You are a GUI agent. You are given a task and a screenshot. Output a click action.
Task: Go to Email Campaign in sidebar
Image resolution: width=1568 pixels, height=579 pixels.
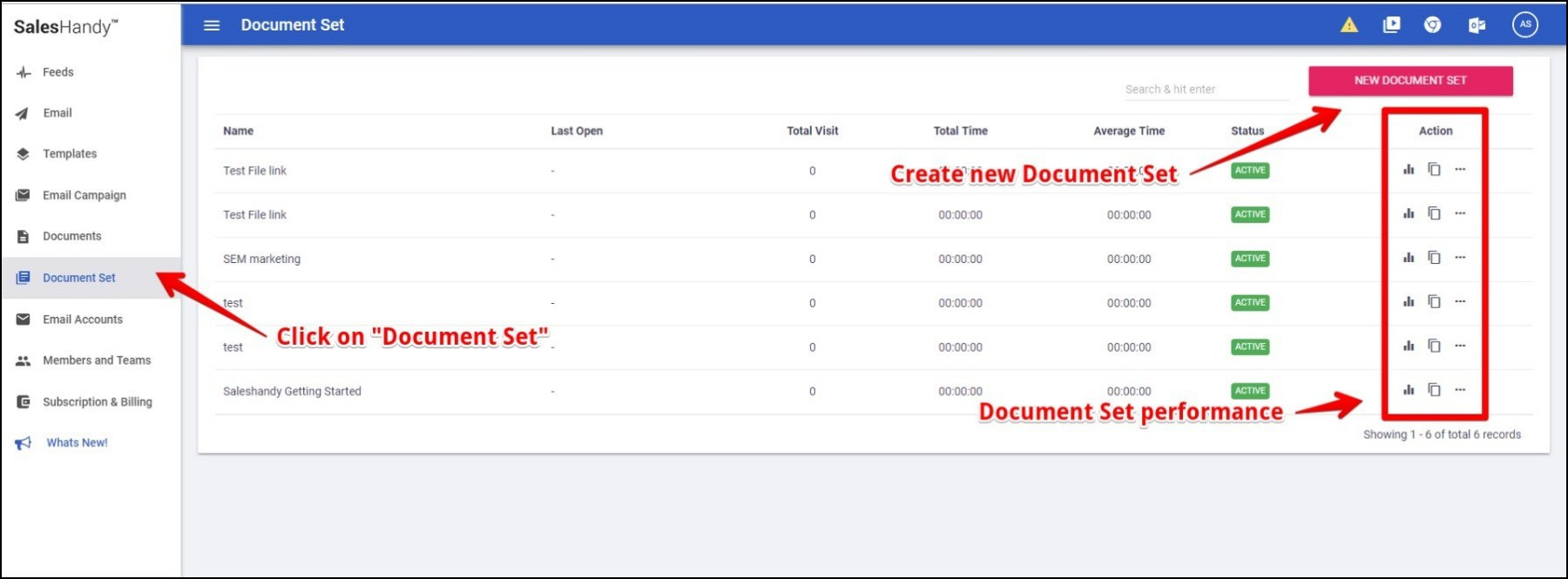(x=84, y=195)
